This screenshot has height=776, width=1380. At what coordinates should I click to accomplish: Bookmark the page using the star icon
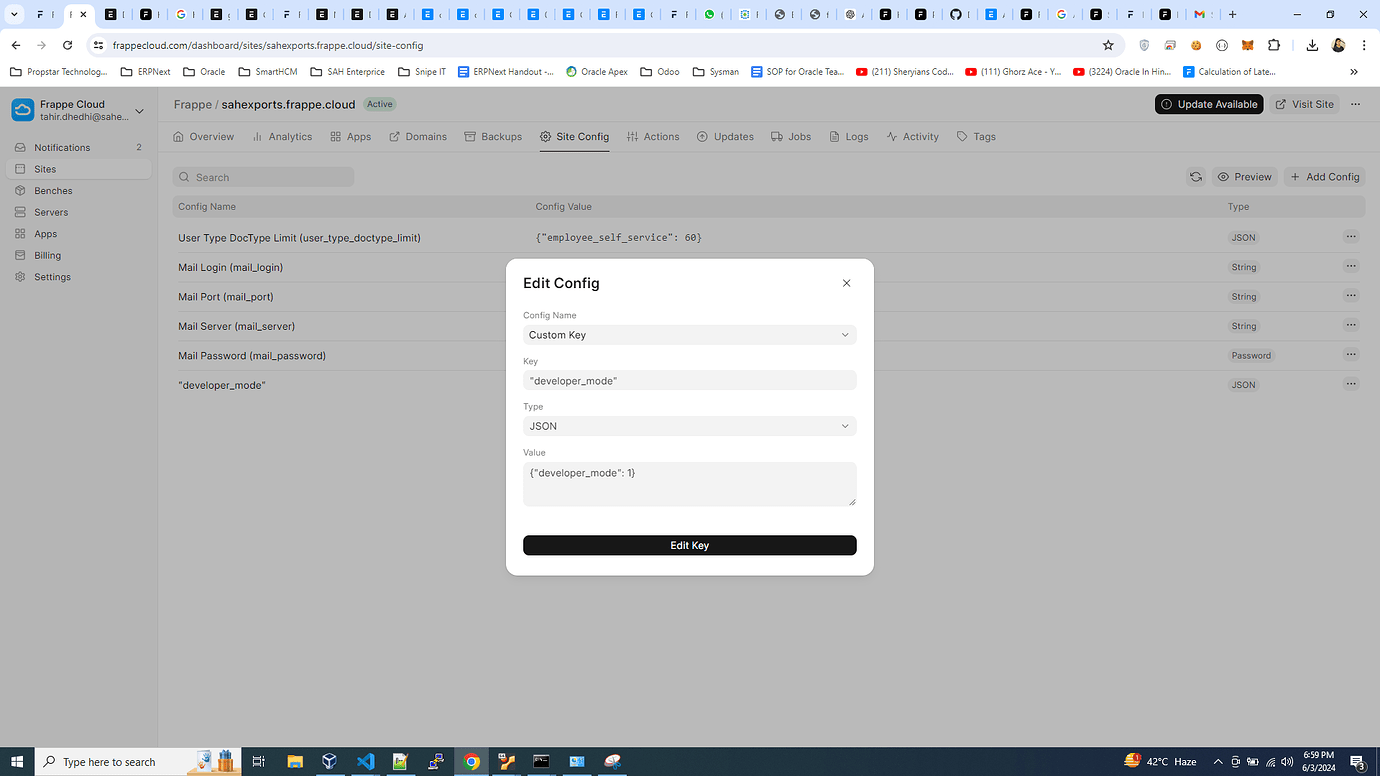click(x=1110, y=45)
